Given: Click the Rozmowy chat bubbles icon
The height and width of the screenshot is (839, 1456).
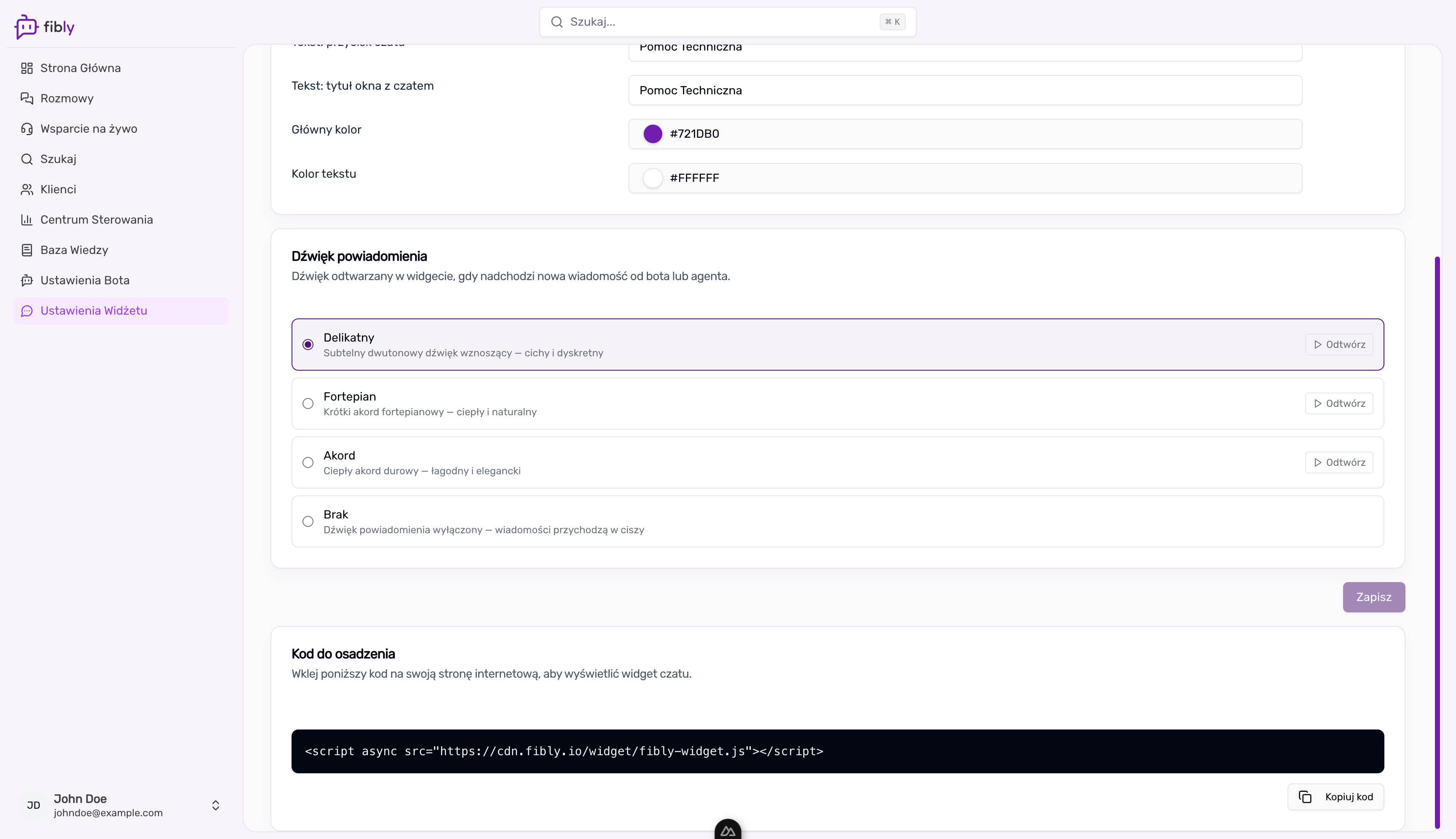Looking at the screenshot, I should 27,99.
